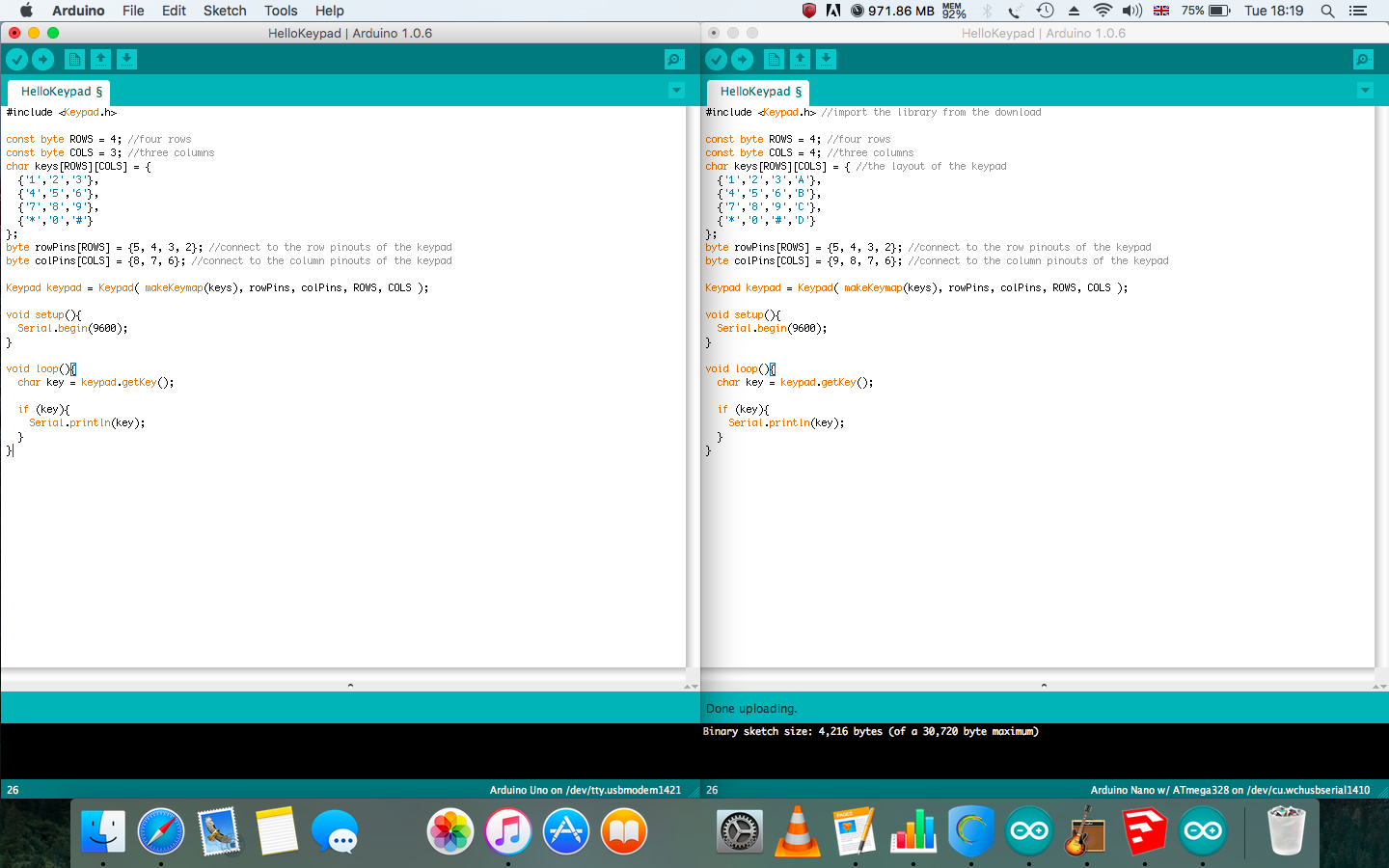Viewport: 1389px width, 868px height.
Task: Open Mail from the Dock
Action: click(219, 831)
